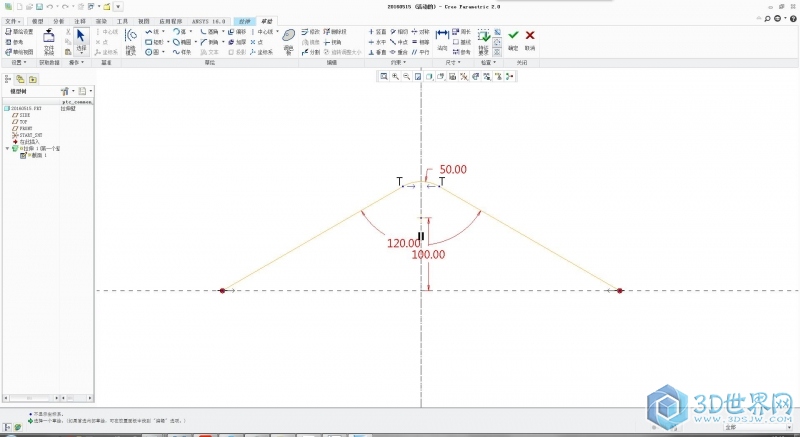This screenshot has height=437, width=800.
Task: Open the sketch Palette (调色板) tool
Action: (288, 41)
